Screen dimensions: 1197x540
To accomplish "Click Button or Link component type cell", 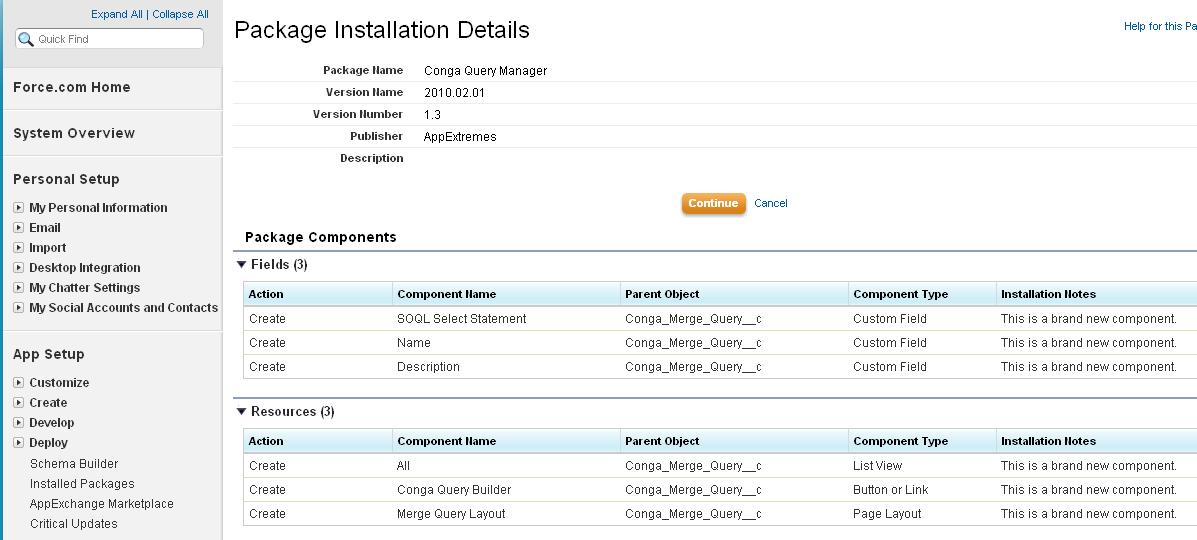I will (891, 490).
